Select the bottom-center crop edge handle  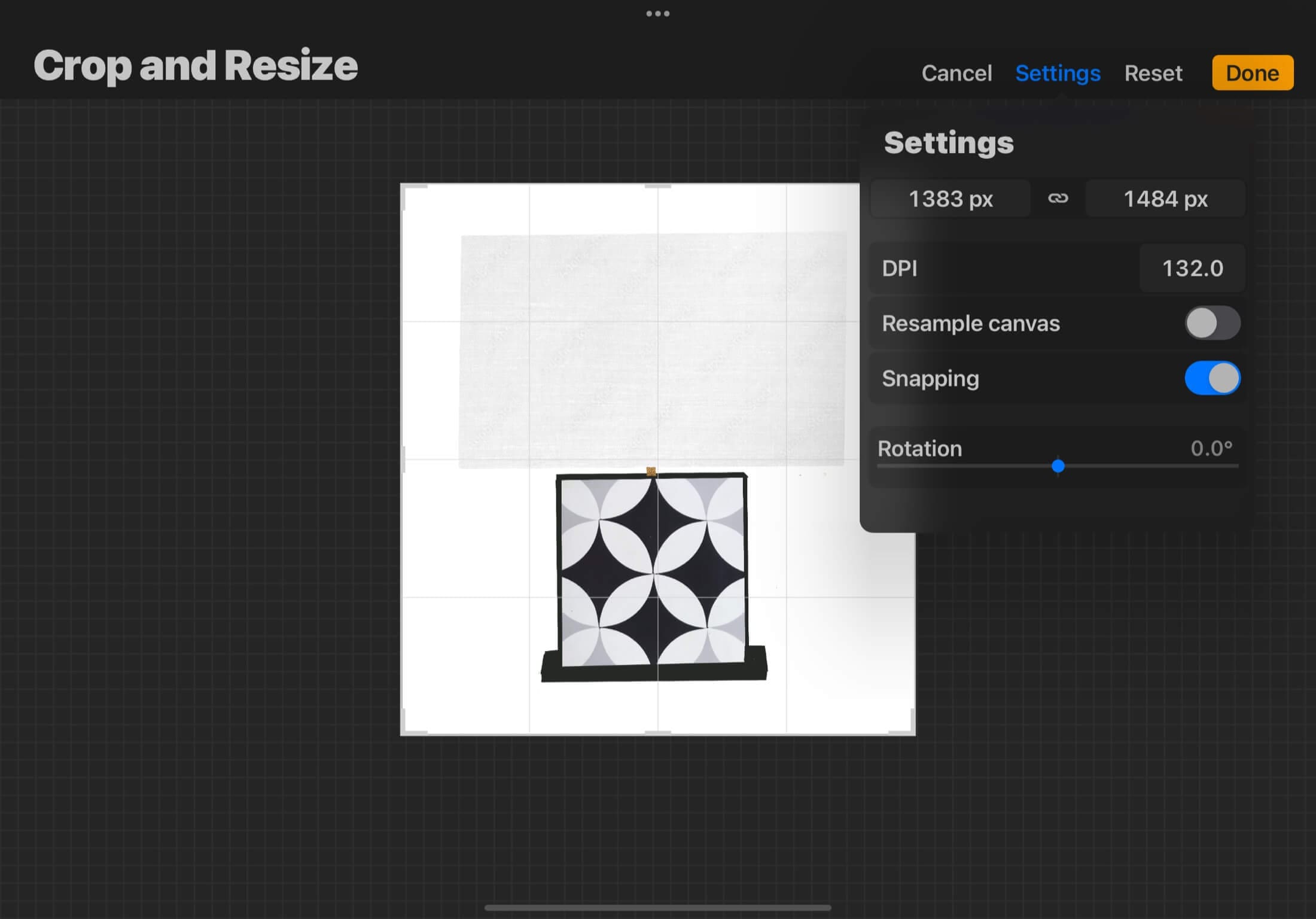657,732
